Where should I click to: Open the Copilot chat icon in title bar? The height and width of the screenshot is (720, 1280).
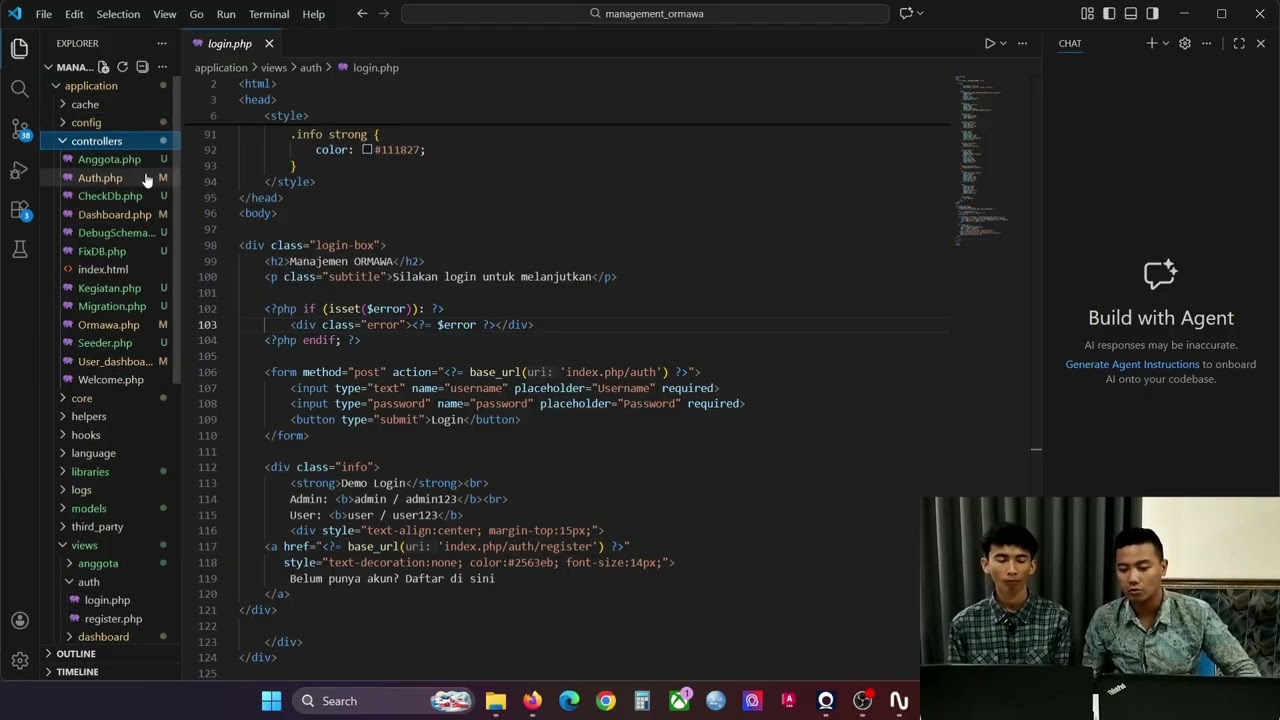point(906,14)
